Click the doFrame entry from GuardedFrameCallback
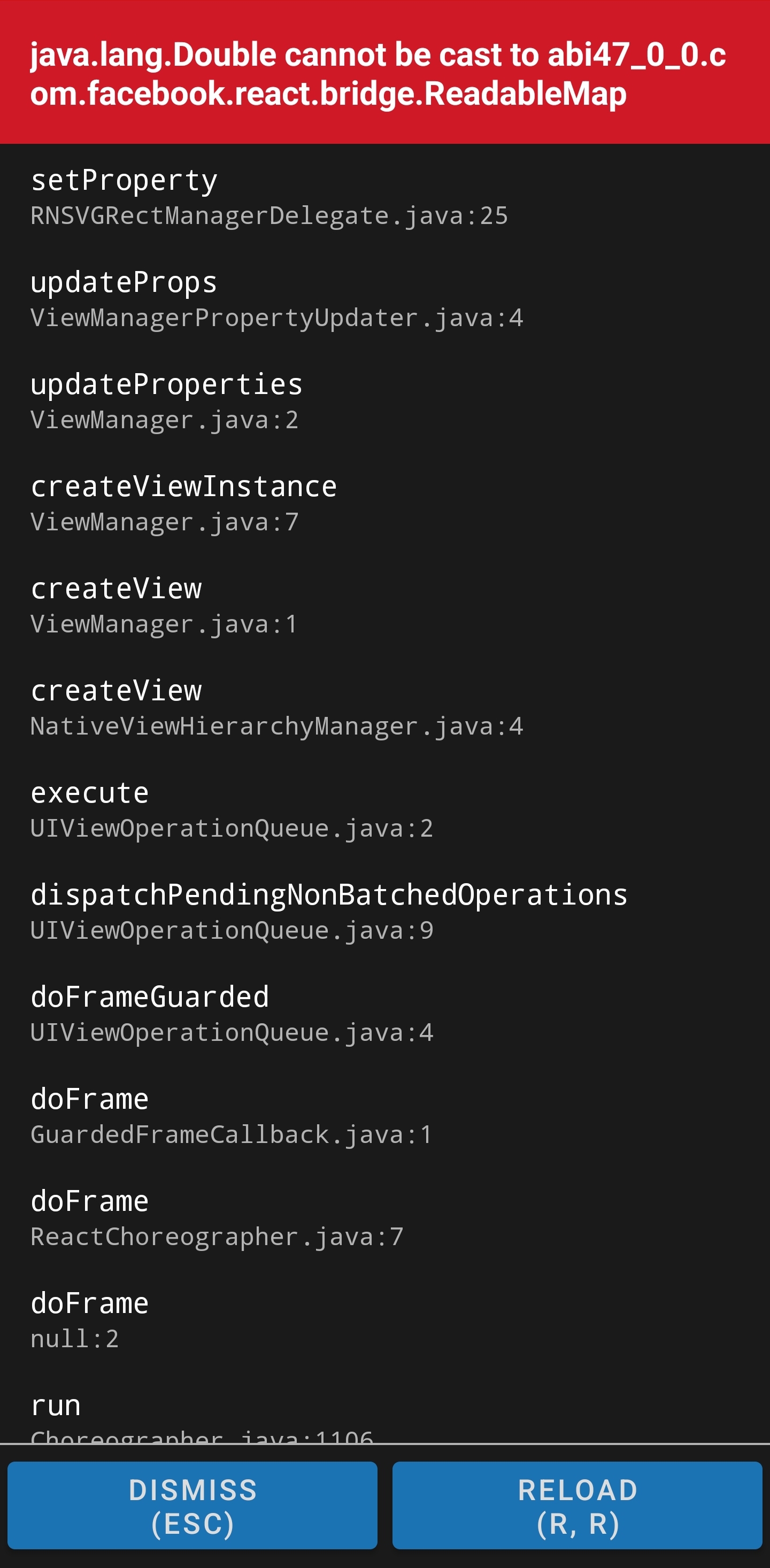 tap(89, 1099)
